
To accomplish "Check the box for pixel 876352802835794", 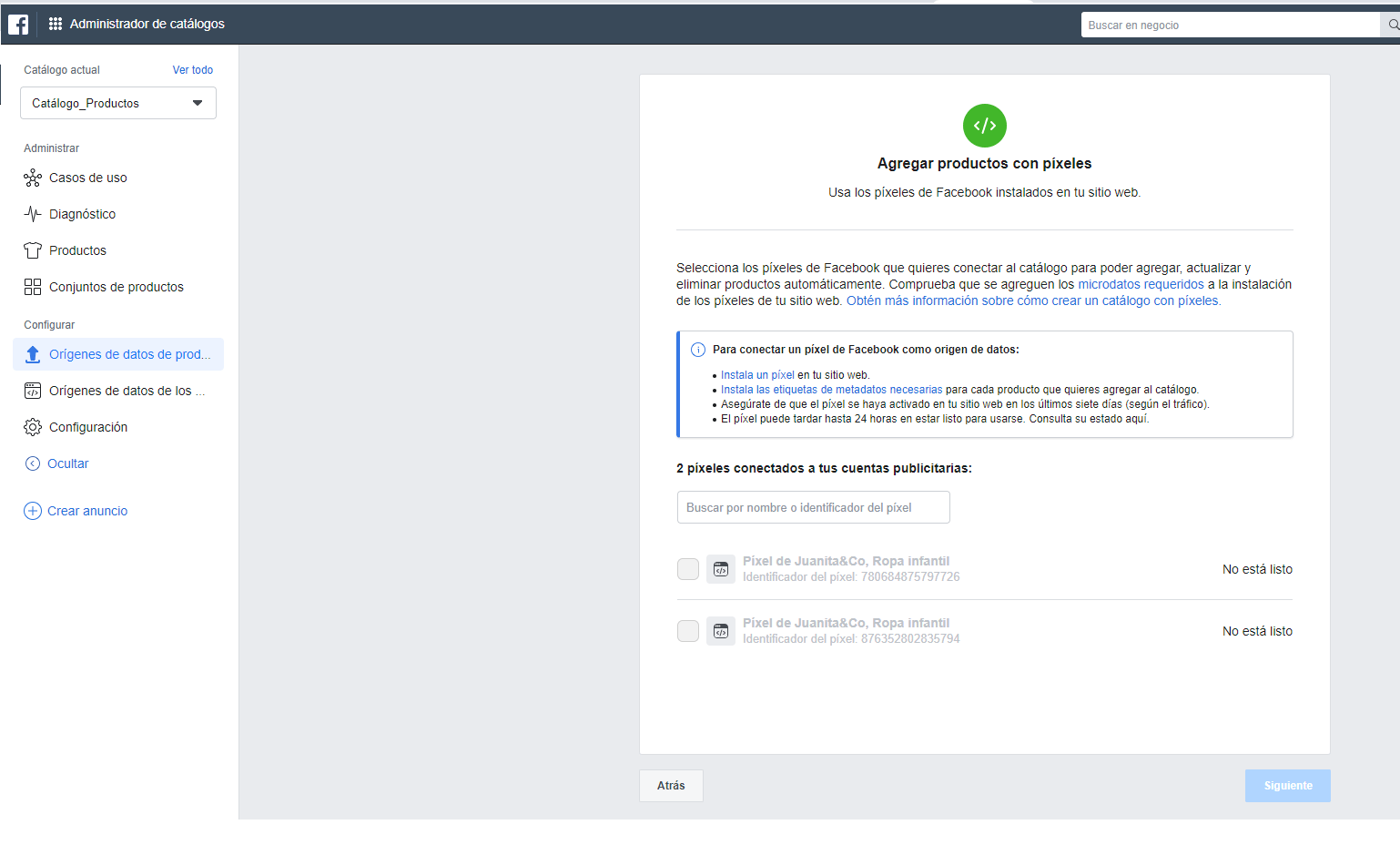I will click(x=688, y=631).
